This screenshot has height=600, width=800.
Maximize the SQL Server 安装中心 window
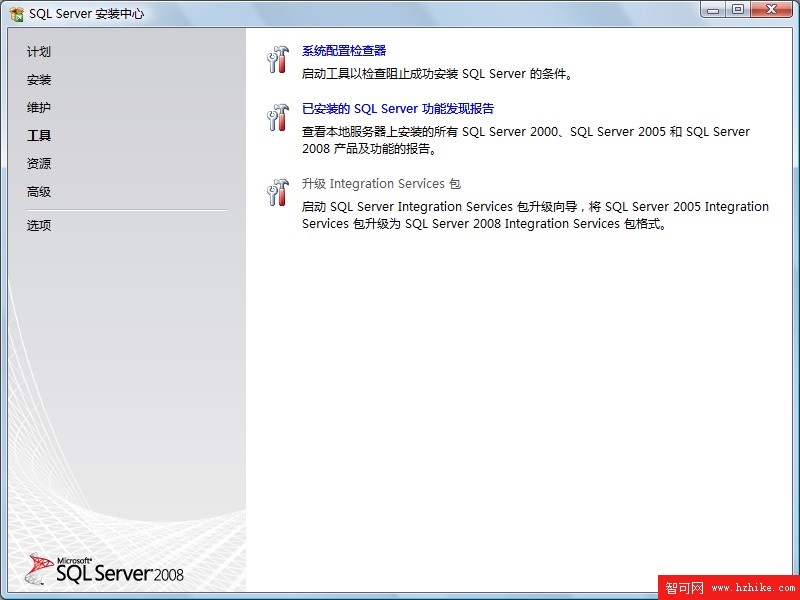tap(738, 10)
